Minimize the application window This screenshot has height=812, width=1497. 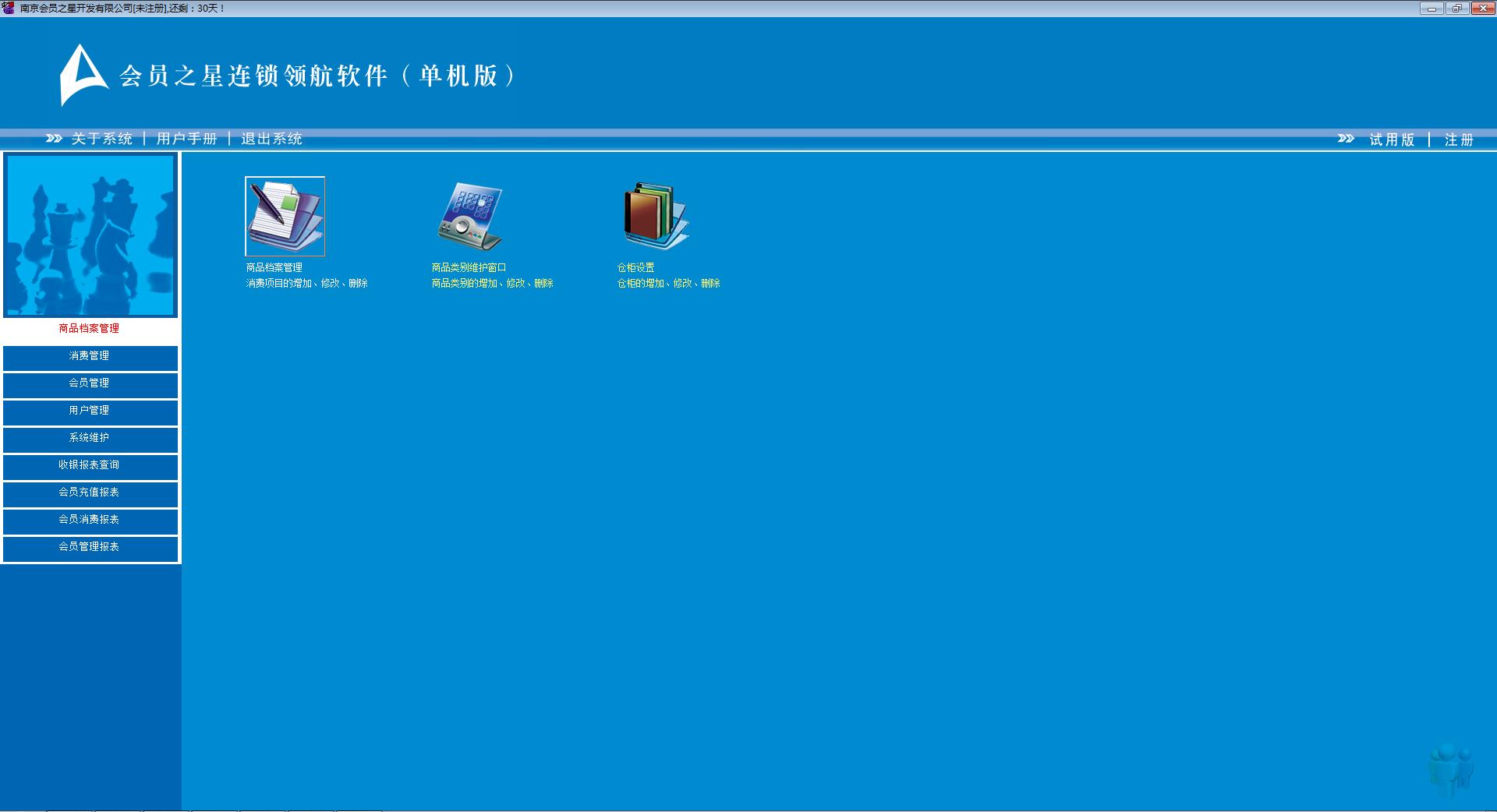pyautogui.click(x=1432, y=8)
